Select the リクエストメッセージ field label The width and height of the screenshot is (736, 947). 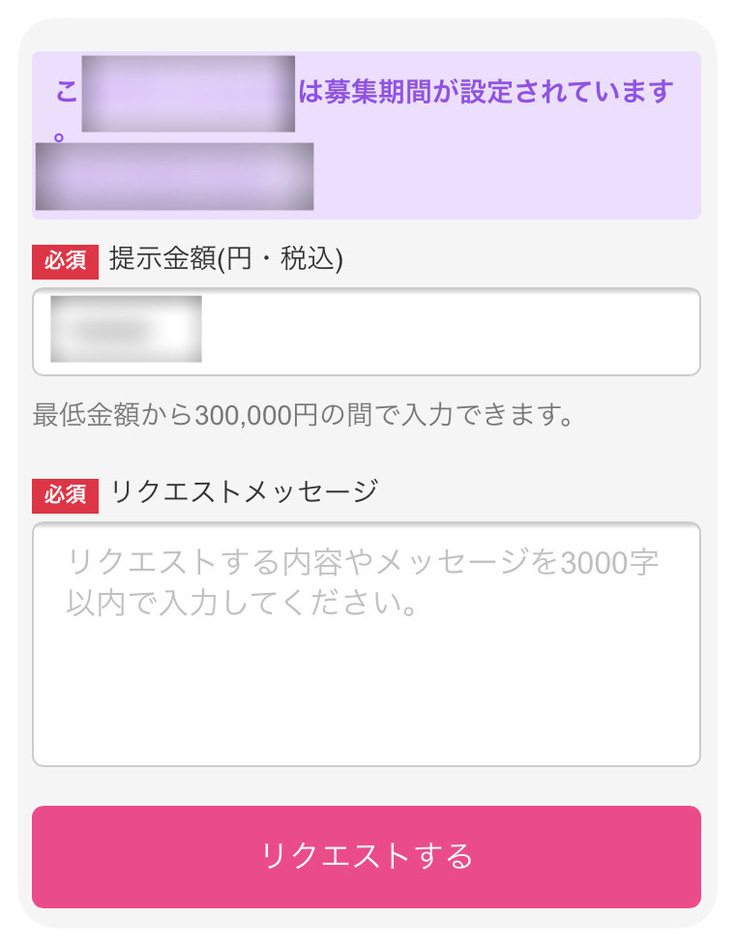(x=244, y=492)
